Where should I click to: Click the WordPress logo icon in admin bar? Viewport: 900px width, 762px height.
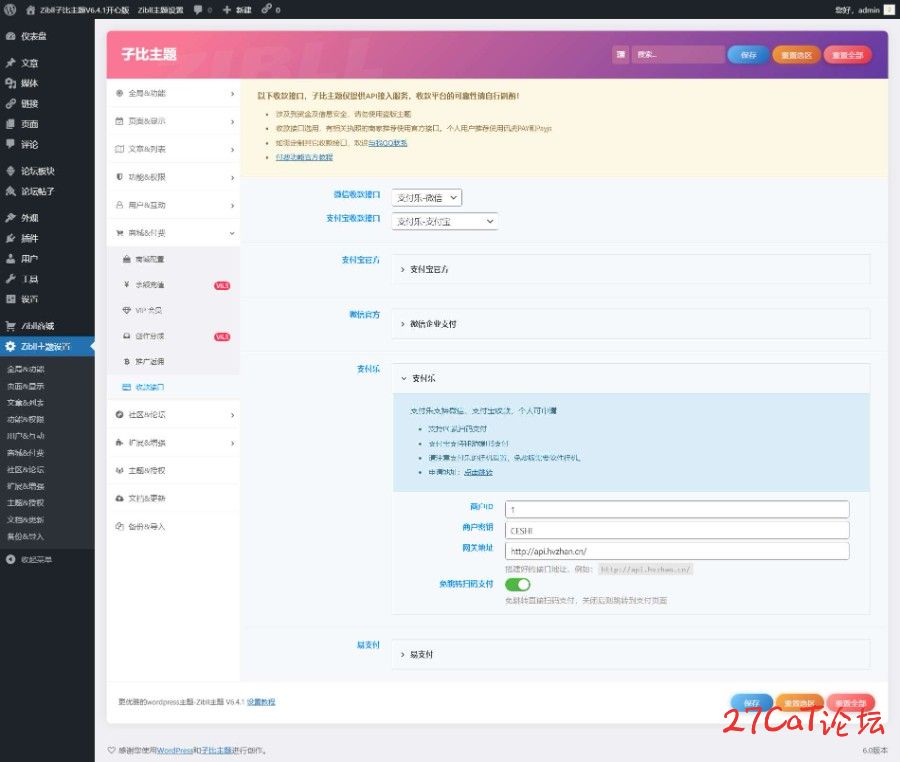pos(10,10)
